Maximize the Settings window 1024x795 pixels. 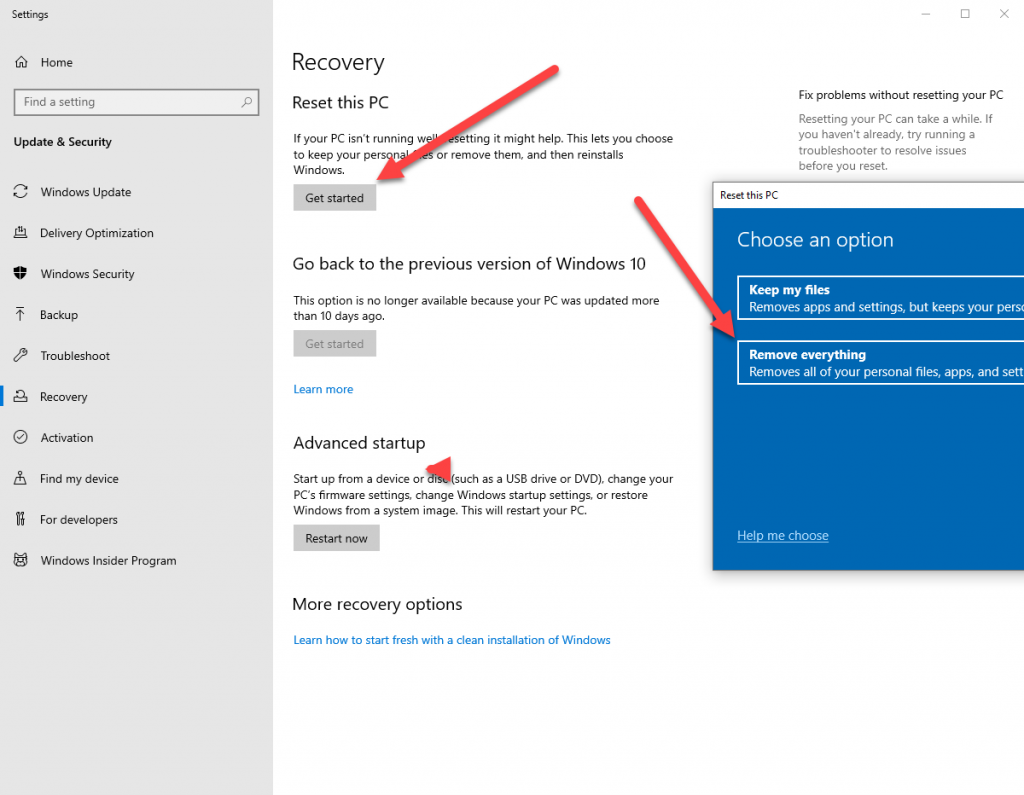coord(965,14)
